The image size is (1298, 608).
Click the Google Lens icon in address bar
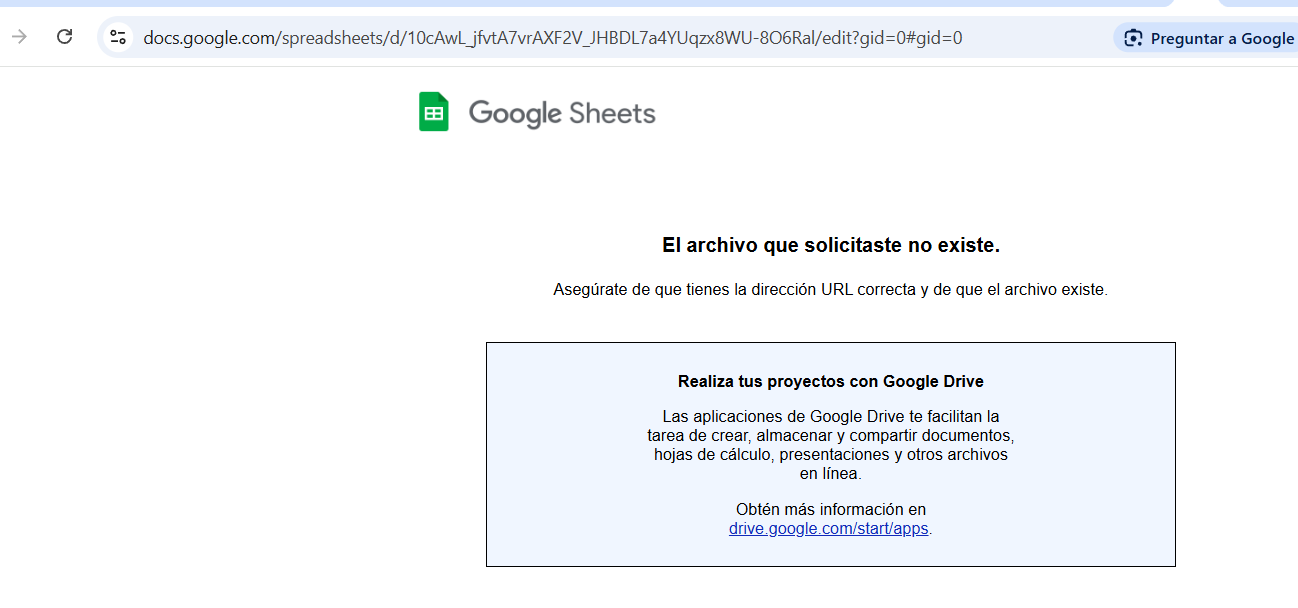1133,39
